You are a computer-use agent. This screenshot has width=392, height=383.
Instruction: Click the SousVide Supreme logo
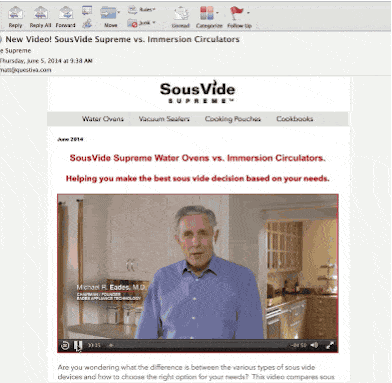197,92
